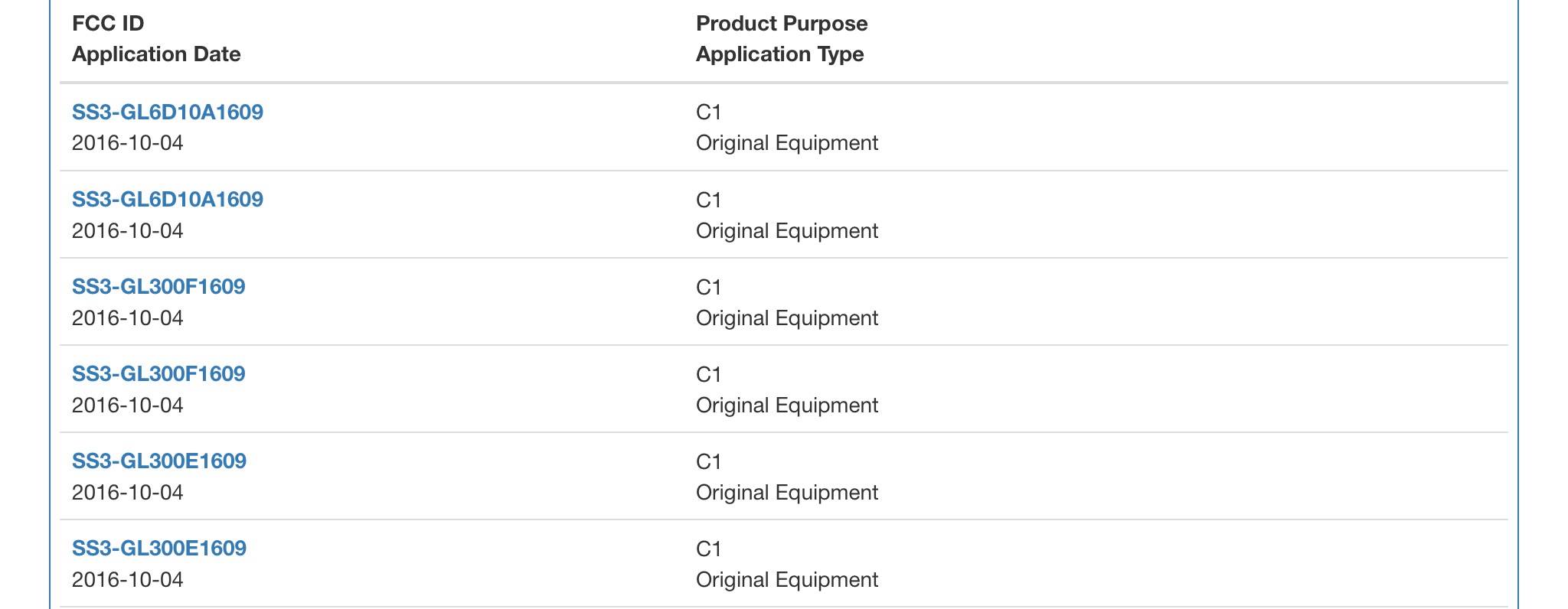The height and width of the screenshot is (609, 1568).
Task: Click C1 purpose in first SS3-GL300E1609 row
Action: click(709, 461)
